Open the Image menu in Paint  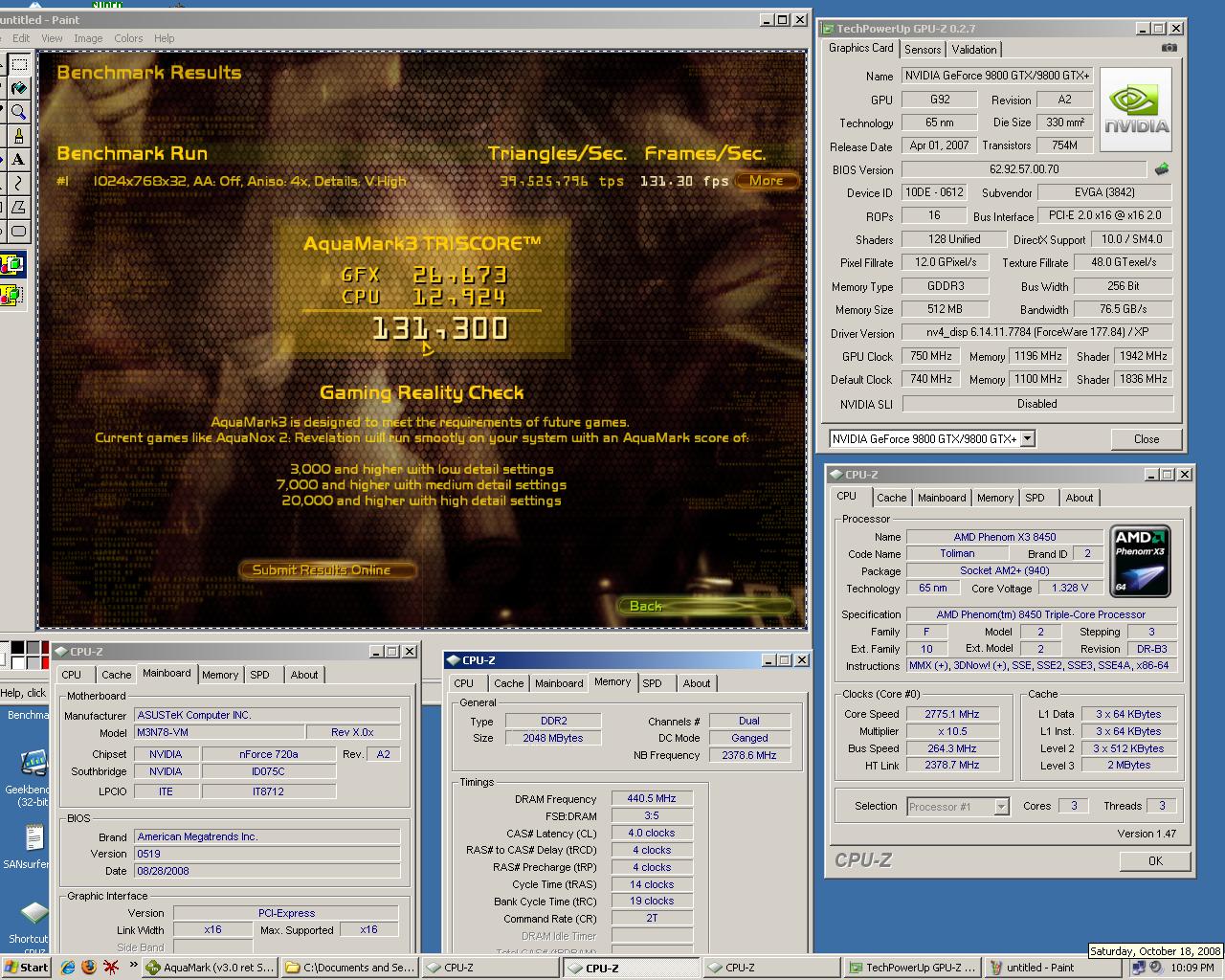tap(88, 38)
